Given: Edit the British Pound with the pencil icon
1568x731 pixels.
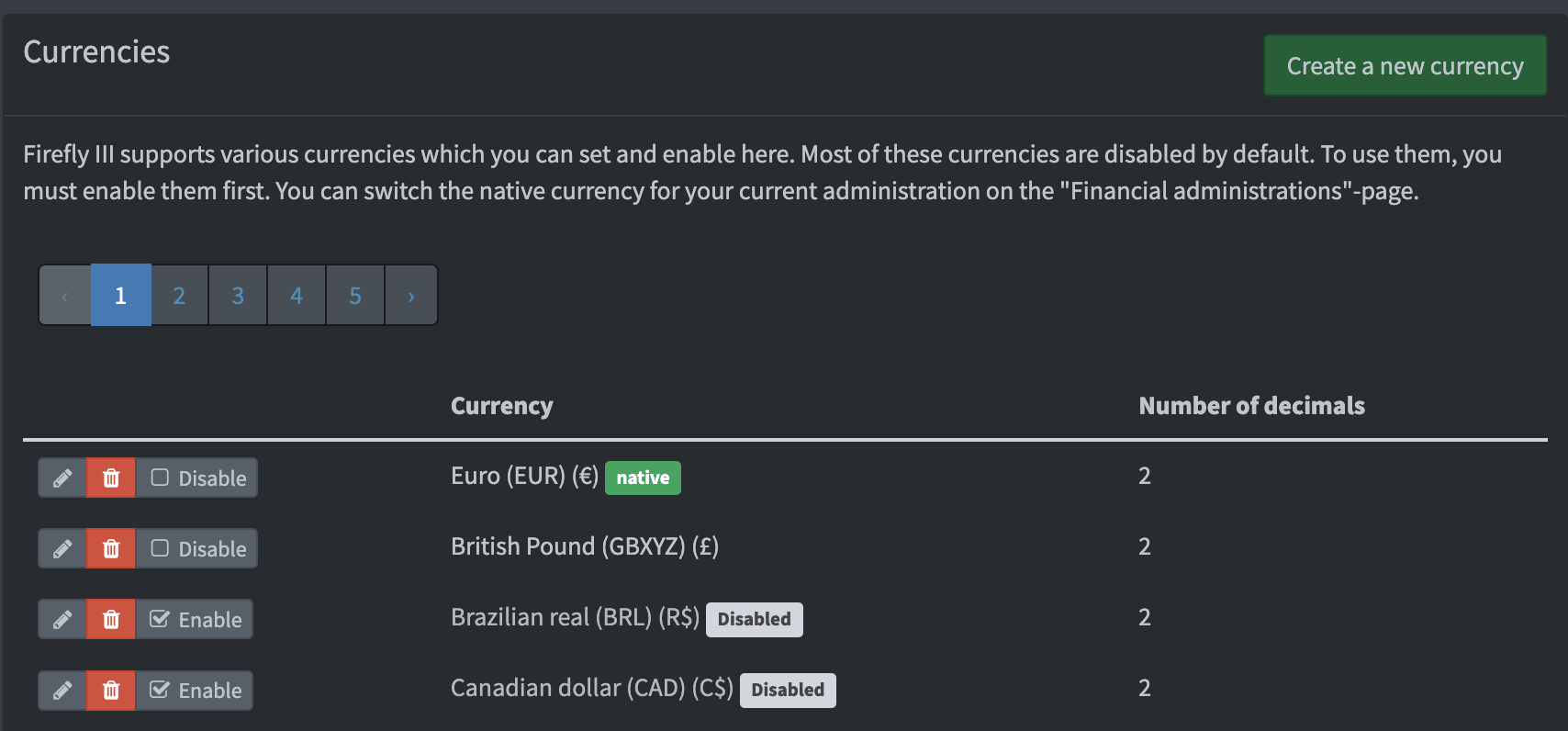Looking at the screenshot, I should click(62, 548).
